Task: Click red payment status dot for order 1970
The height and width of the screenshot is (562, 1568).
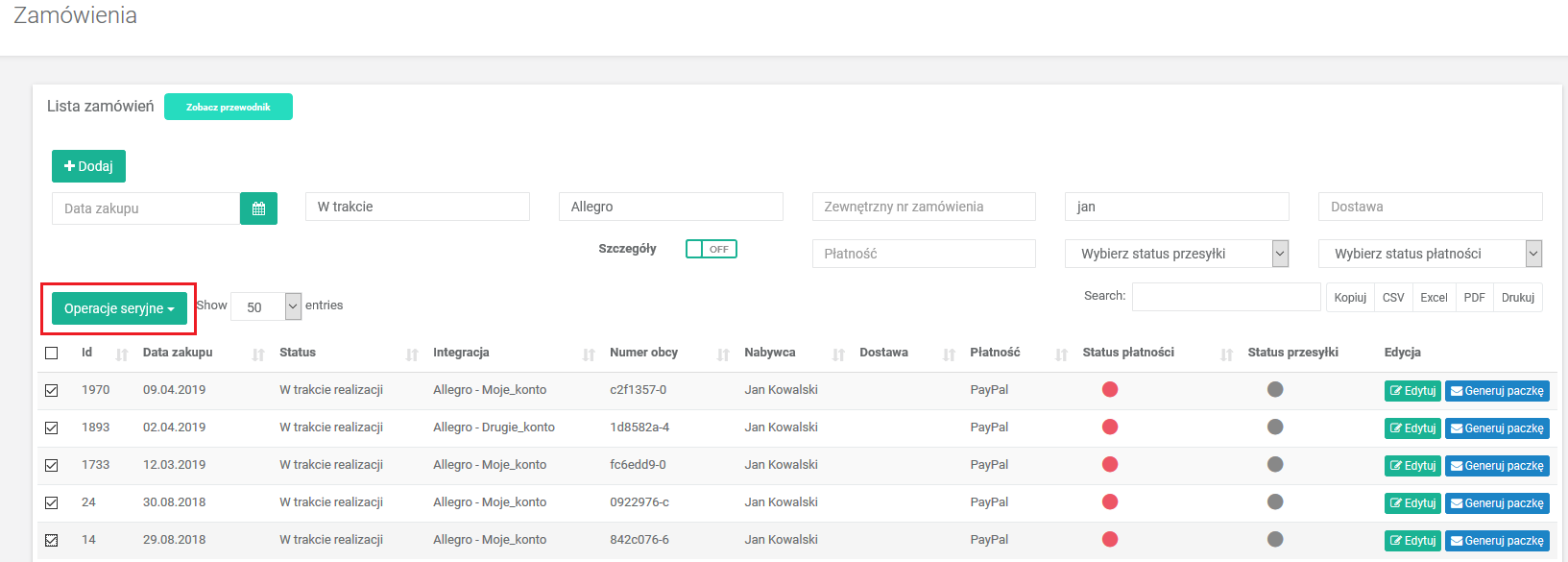Action: pos(1110,389)
